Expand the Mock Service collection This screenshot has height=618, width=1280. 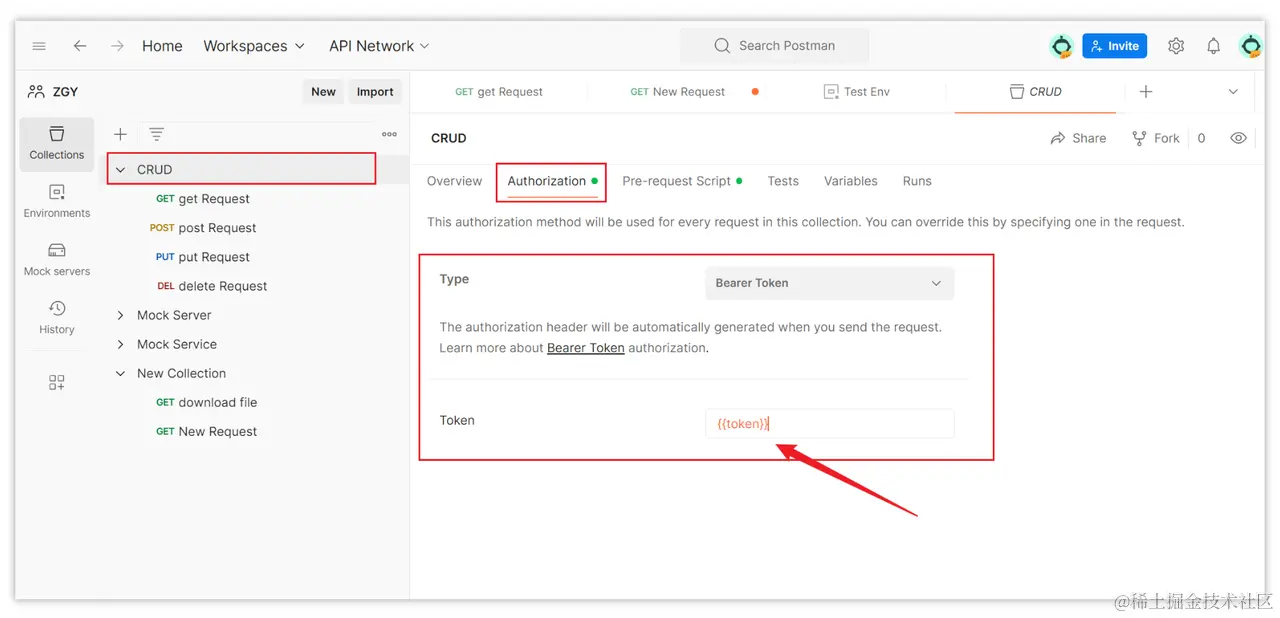click(x=120, y=344)
